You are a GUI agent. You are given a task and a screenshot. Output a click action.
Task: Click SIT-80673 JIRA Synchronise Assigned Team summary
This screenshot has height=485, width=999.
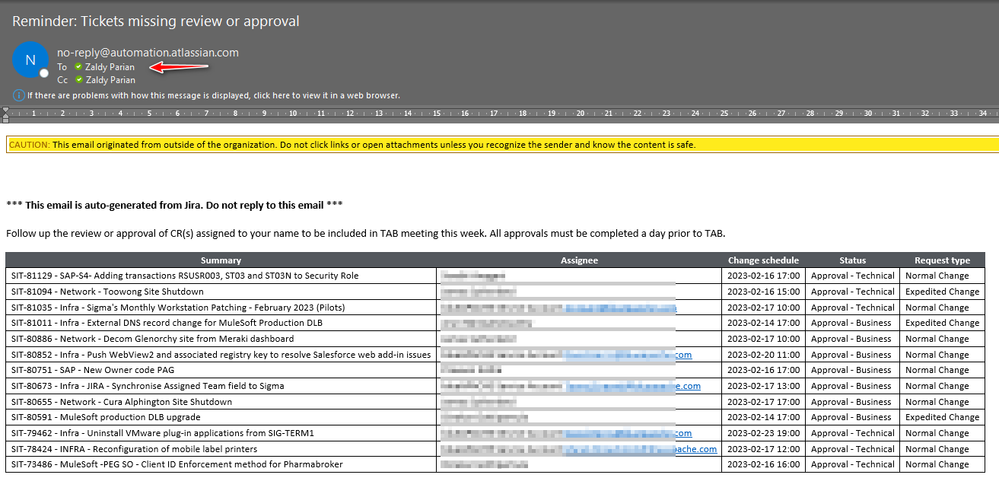point(147,386)
